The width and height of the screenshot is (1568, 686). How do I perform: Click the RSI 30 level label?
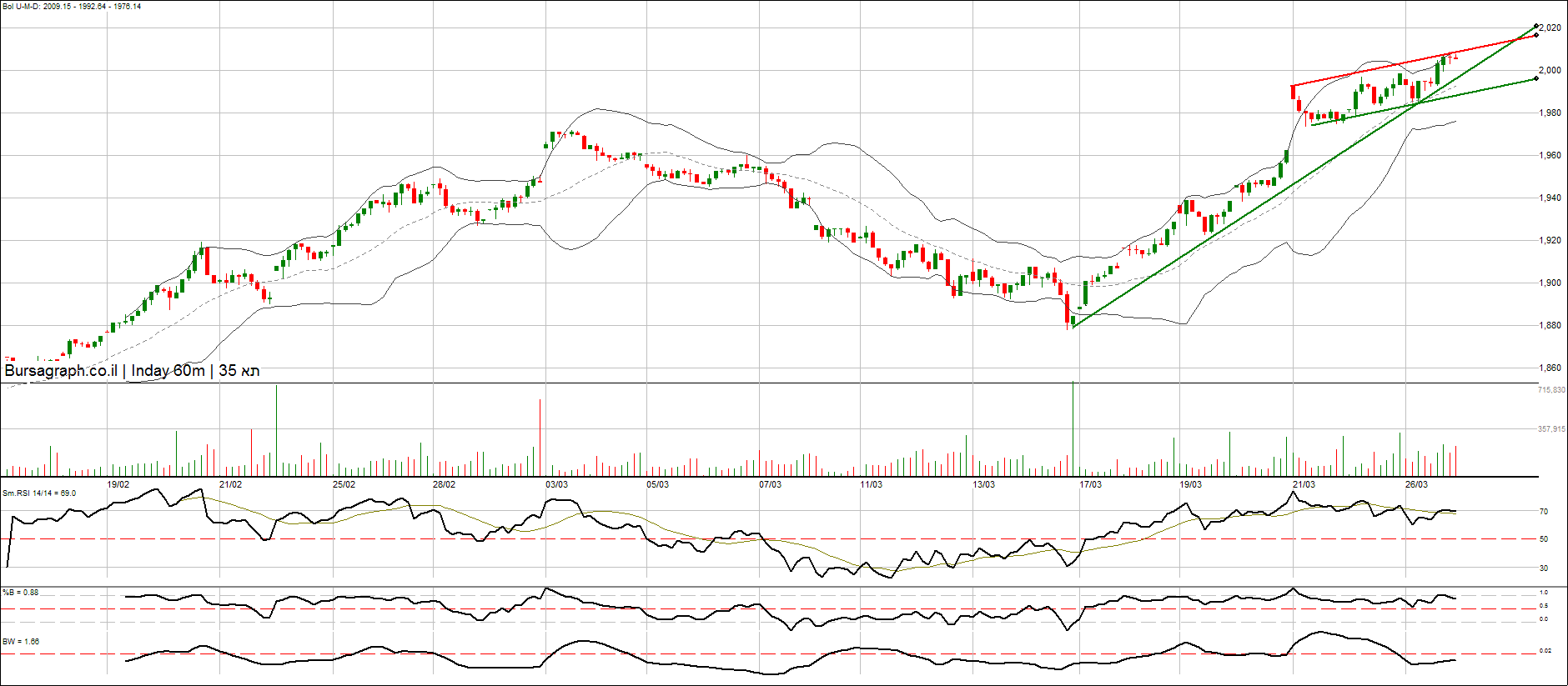point(1544,568)
